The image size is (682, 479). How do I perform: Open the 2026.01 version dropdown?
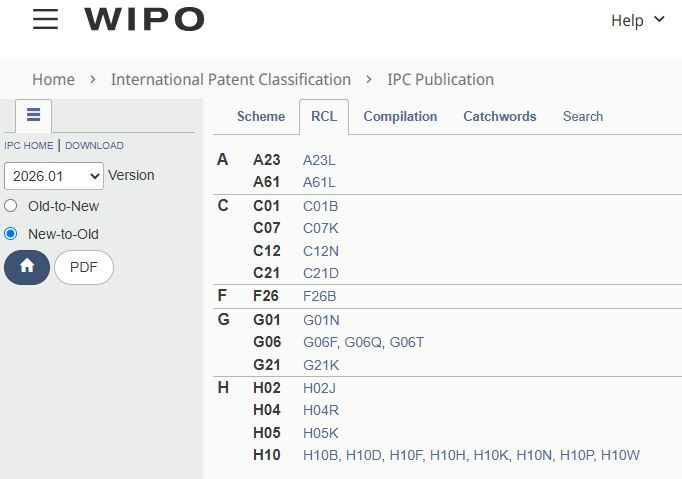pyautogui.click(x=54, y=176)
